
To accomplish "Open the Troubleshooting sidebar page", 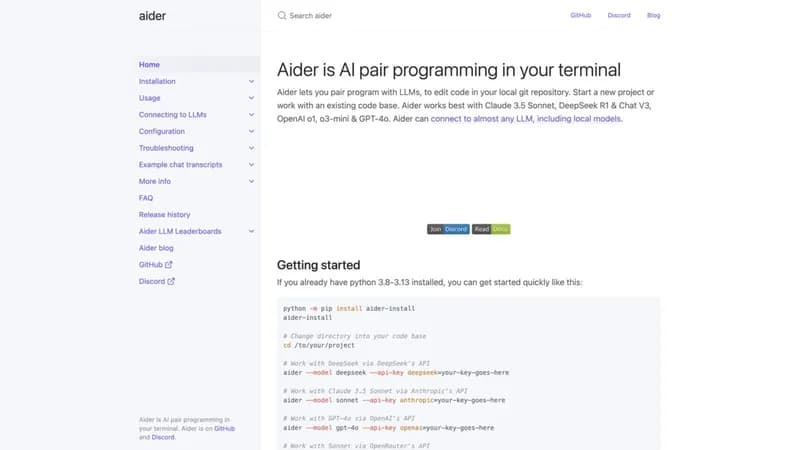I will 166,148.
